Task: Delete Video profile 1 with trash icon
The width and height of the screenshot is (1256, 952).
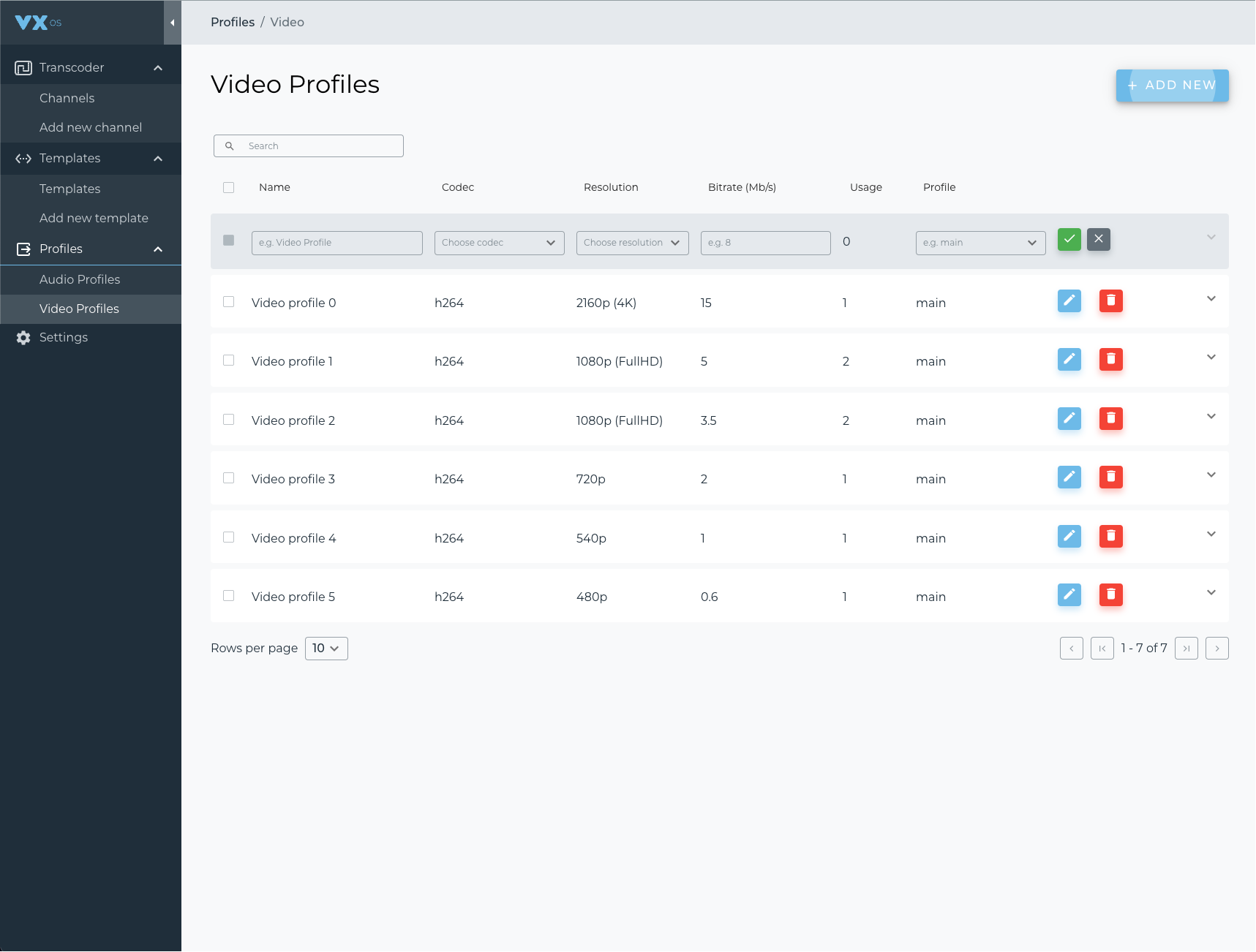Action: (1111, 360)
